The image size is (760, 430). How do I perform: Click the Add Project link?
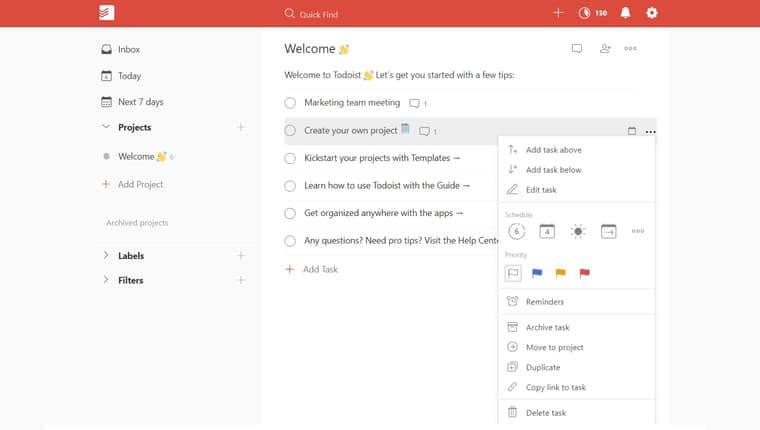[132, 184]
